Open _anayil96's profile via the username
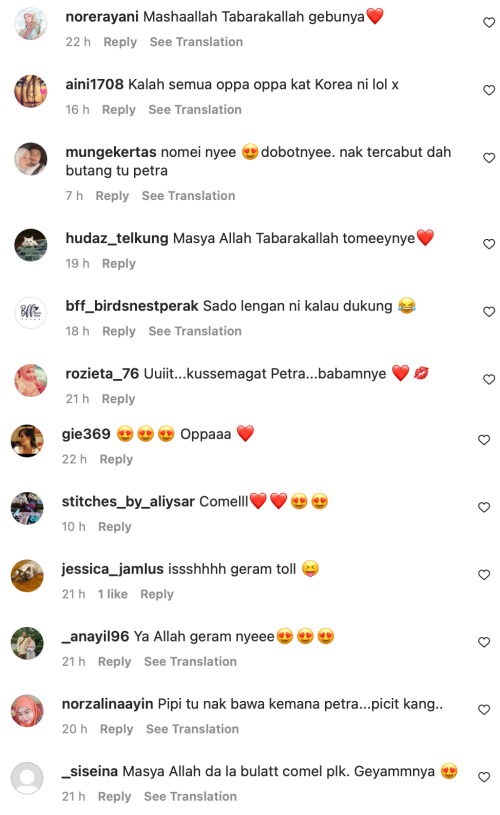 coord(96,636)
